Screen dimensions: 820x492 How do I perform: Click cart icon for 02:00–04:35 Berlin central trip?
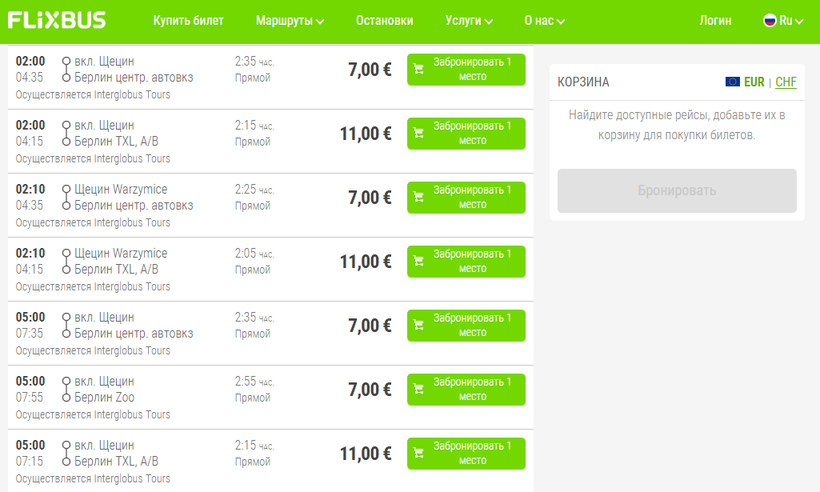point(419,70)
